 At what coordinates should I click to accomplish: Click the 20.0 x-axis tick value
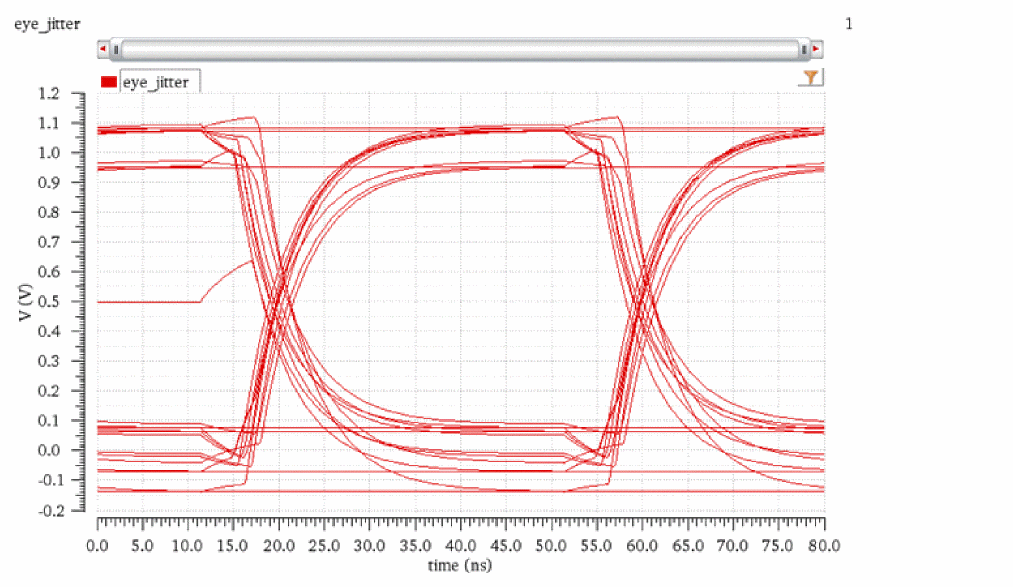click(x=279, y=546)
